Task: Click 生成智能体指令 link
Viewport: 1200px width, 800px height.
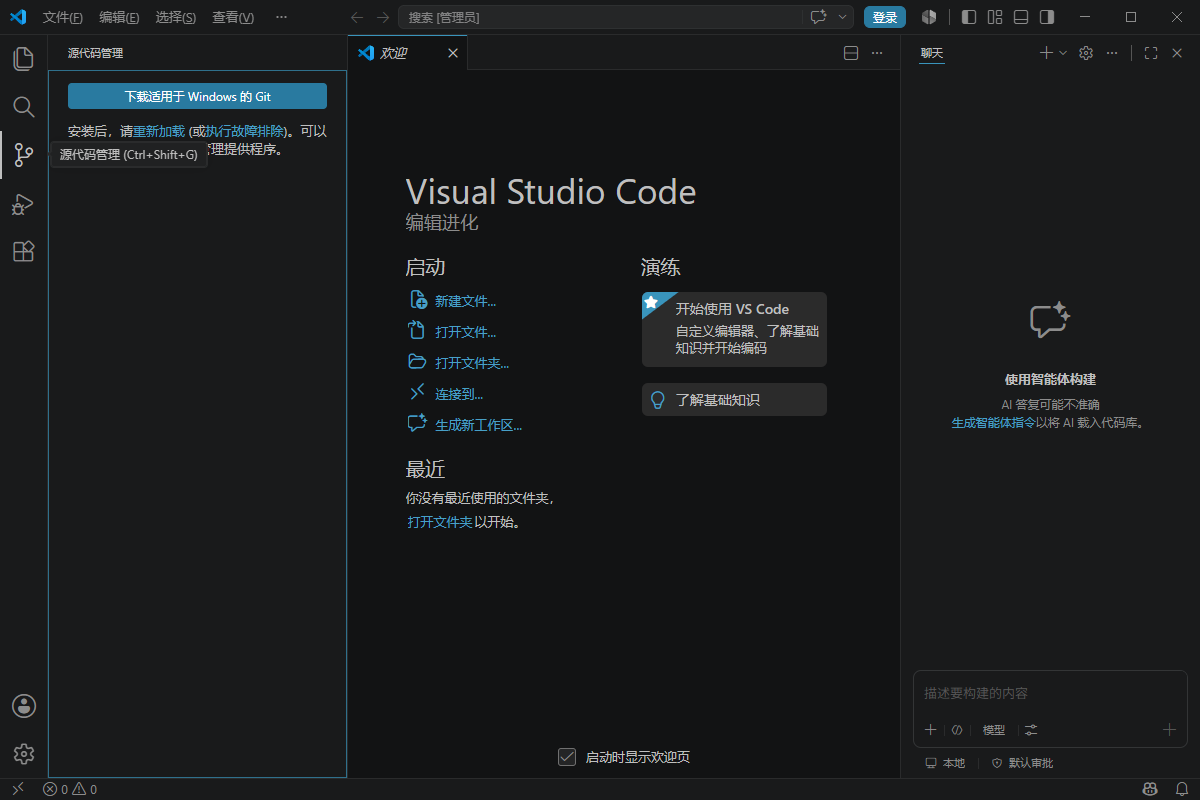Action: (993, 423)
